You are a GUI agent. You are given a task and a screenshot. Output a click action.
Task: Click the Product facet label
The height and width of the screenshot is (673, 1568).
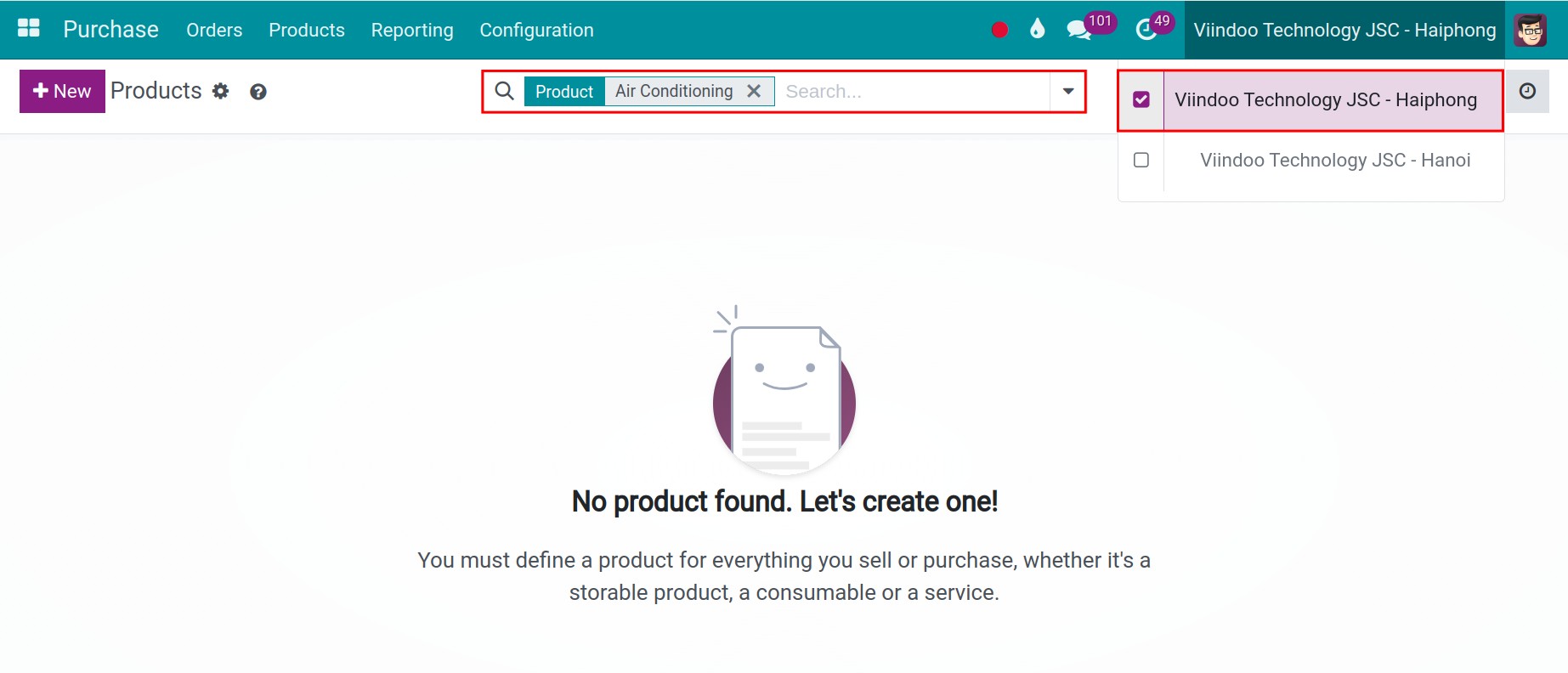pos(564,91)
